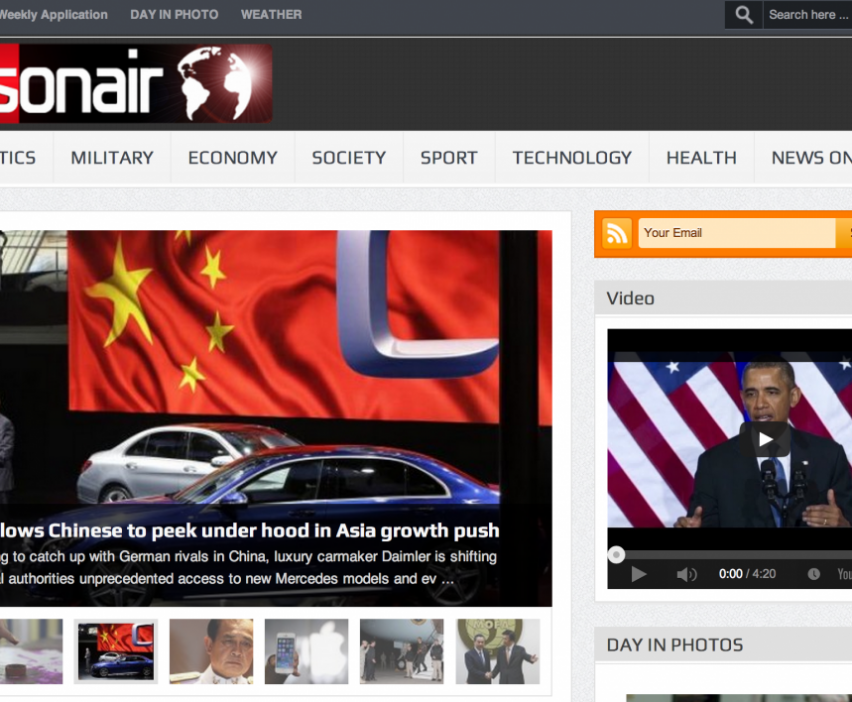Select the SPORT menu item
Image resolution: width=852 pixels, height=702 pixels.
449,158
